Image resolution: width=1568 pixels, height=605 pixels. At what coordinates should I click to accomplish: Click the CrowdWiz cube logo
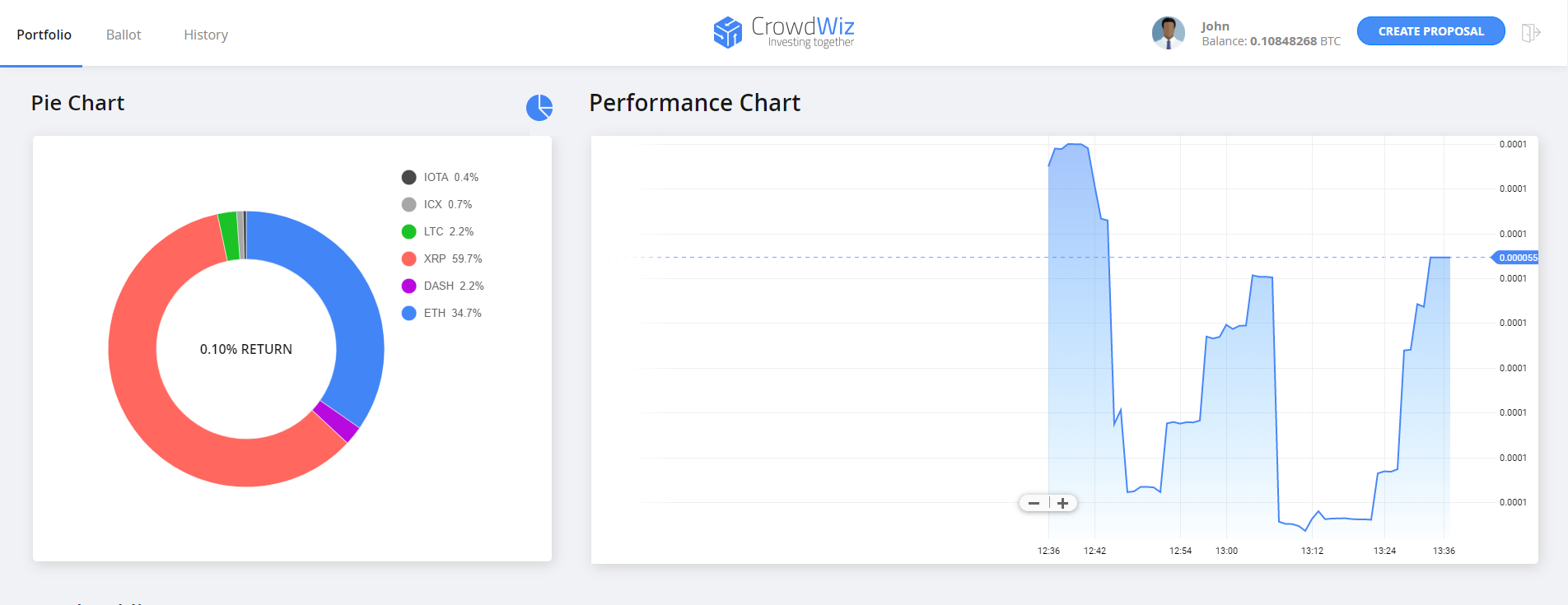coord(727,32)
